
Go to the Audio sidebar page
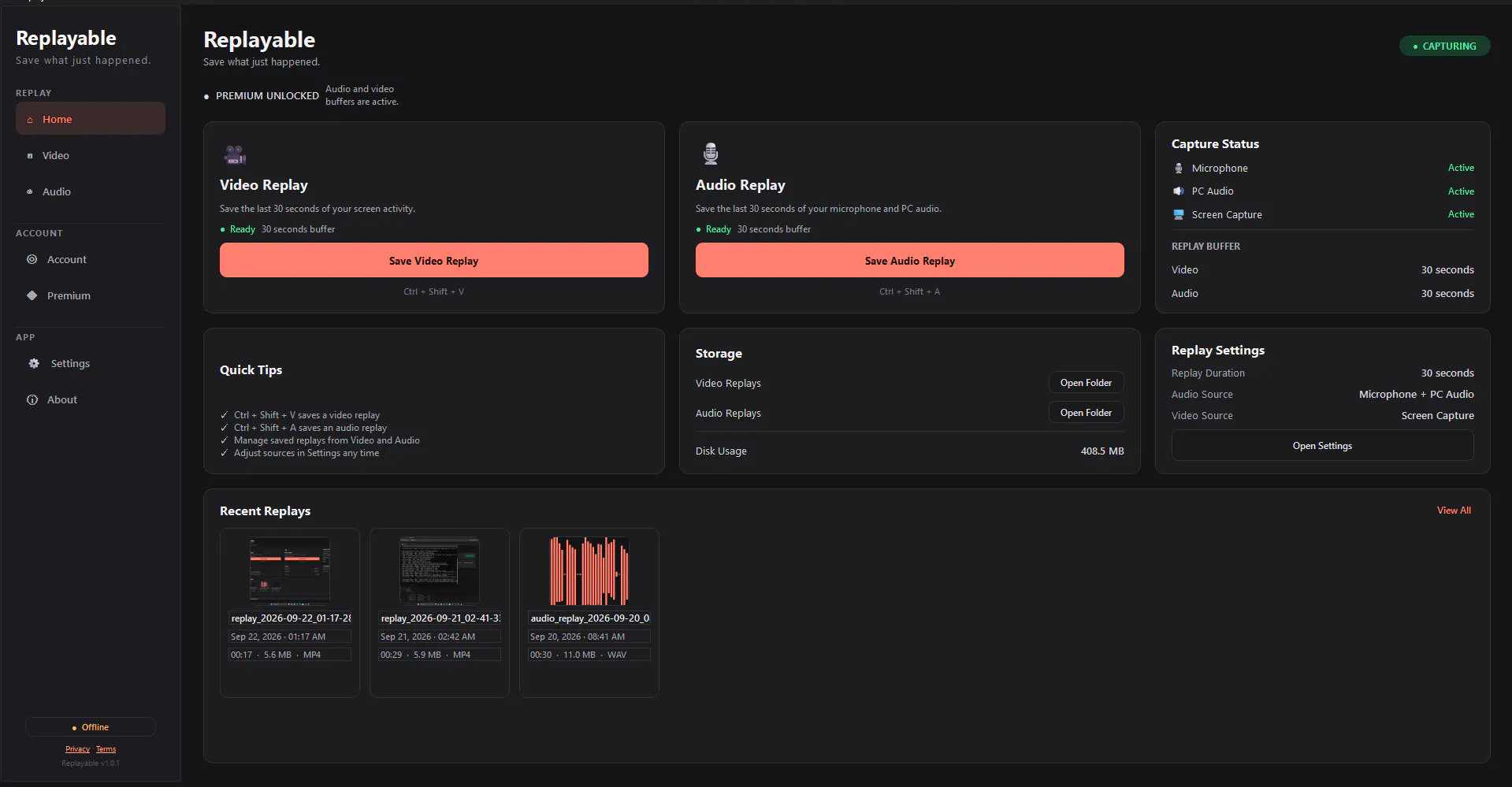[x=91, y=191]
